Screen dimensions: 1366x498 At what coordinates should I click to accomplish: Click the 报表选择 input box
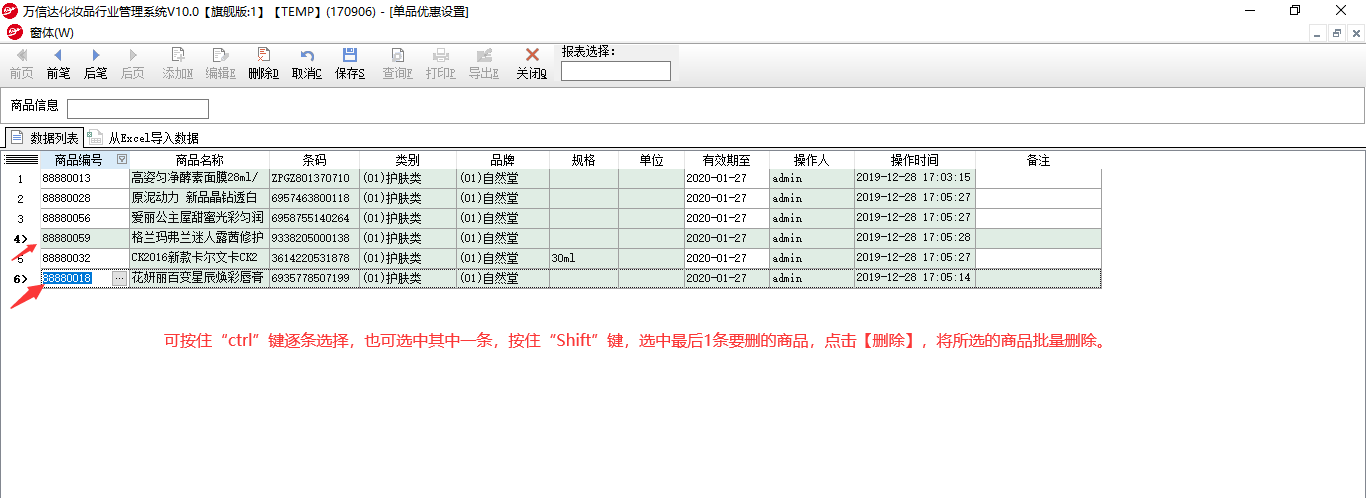(616, 71)
